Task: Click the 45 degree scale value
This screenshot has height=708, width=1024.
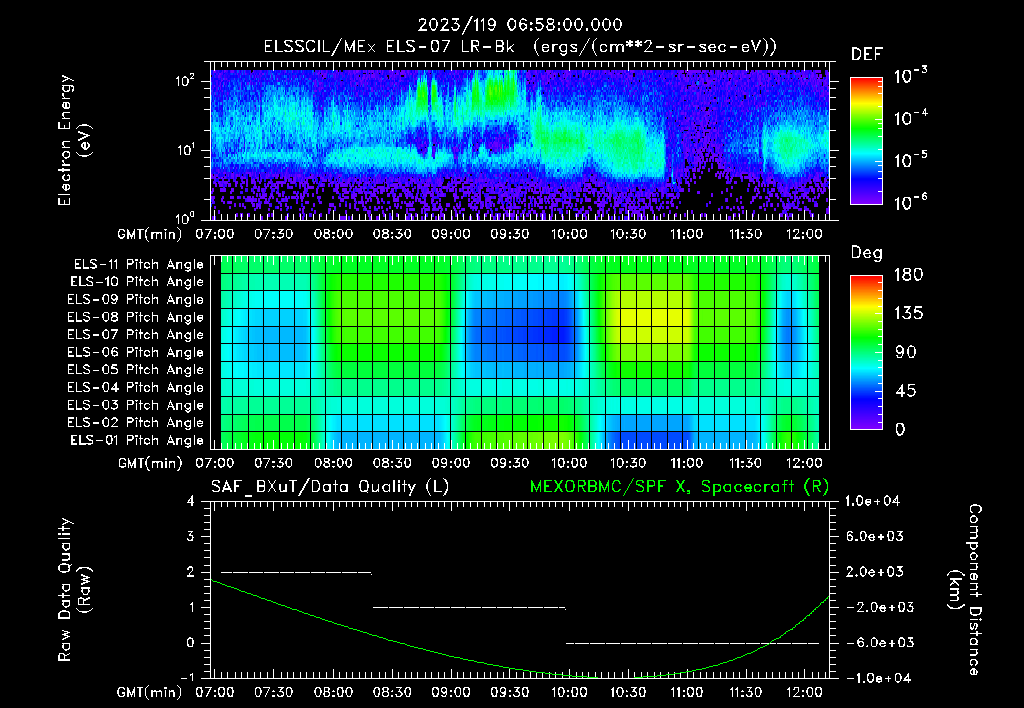Action: (x=906, y=391)
